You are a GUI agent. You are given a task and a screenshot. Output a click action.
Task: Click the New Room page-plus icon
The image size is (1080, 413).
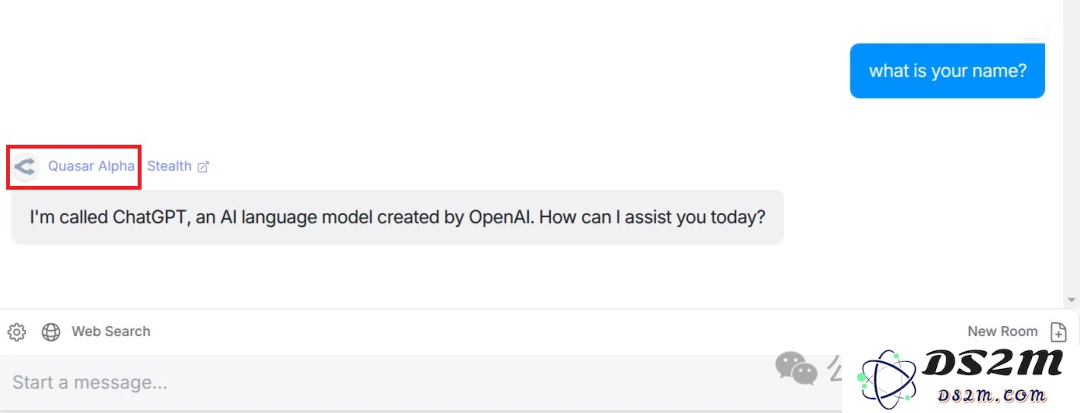tap(1058, 332)
